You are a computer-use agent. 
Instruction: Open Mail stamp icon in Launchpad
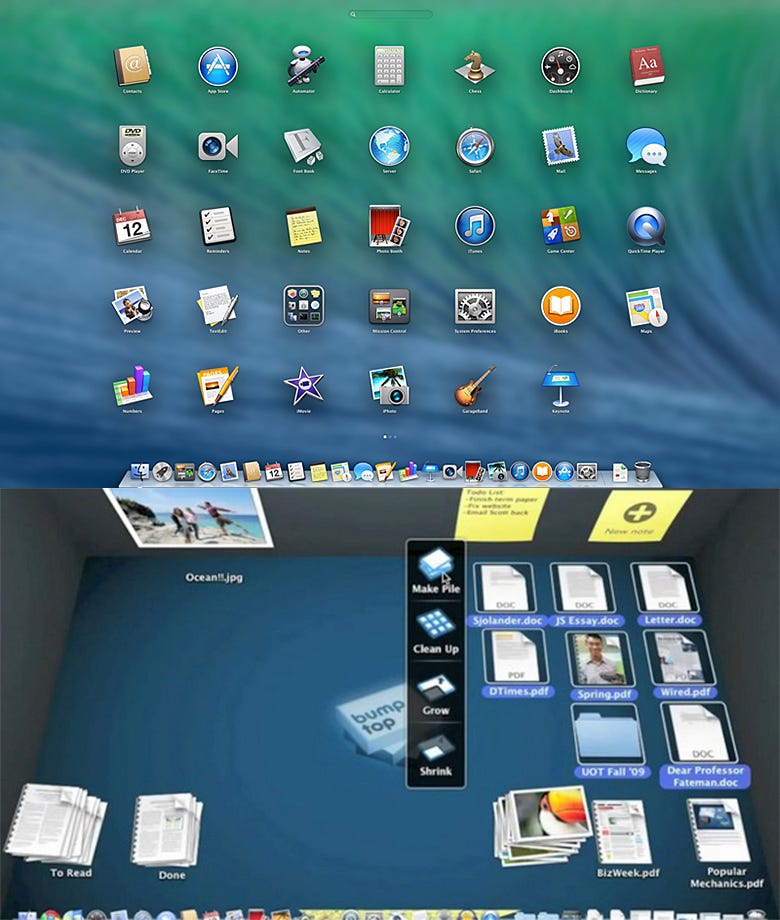pyautogui.click(x=560, y=146)
